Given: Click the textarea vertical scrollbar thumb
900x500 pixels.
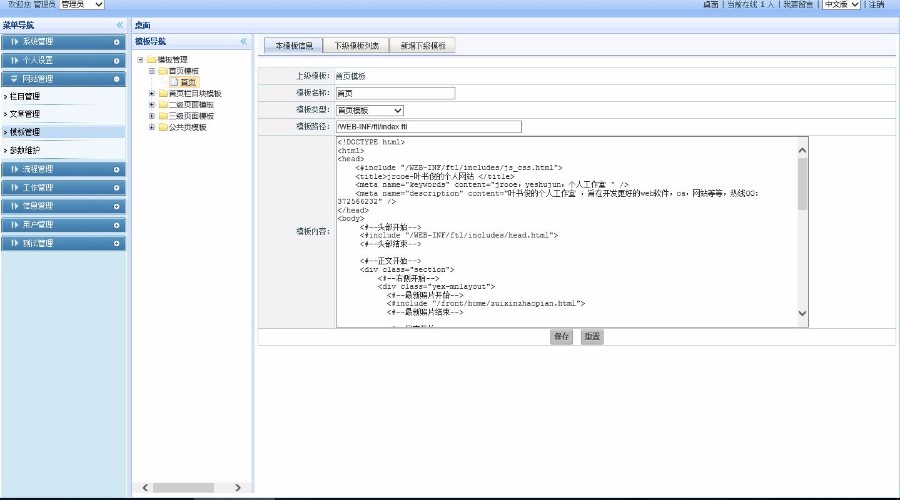Looking at the screenshot, I should [x=802, y=184].
